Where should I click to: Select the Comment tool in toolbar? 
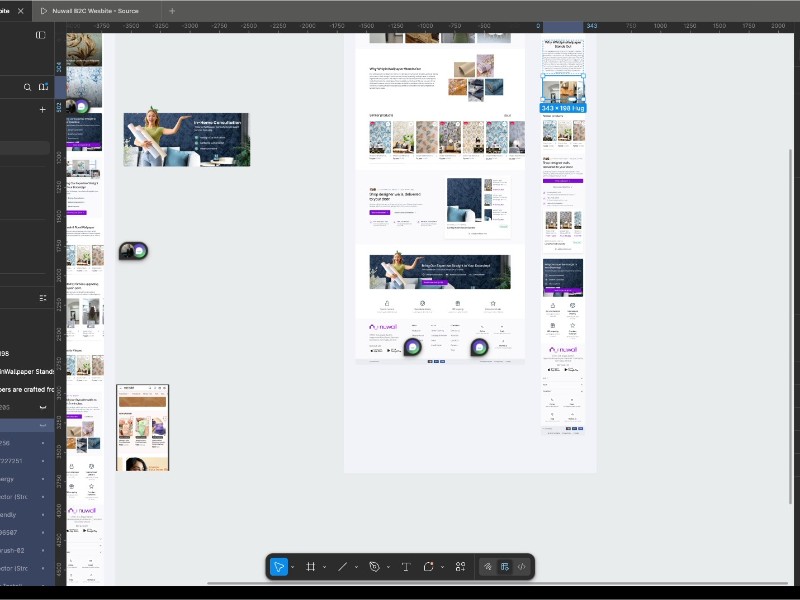point(428,567)
